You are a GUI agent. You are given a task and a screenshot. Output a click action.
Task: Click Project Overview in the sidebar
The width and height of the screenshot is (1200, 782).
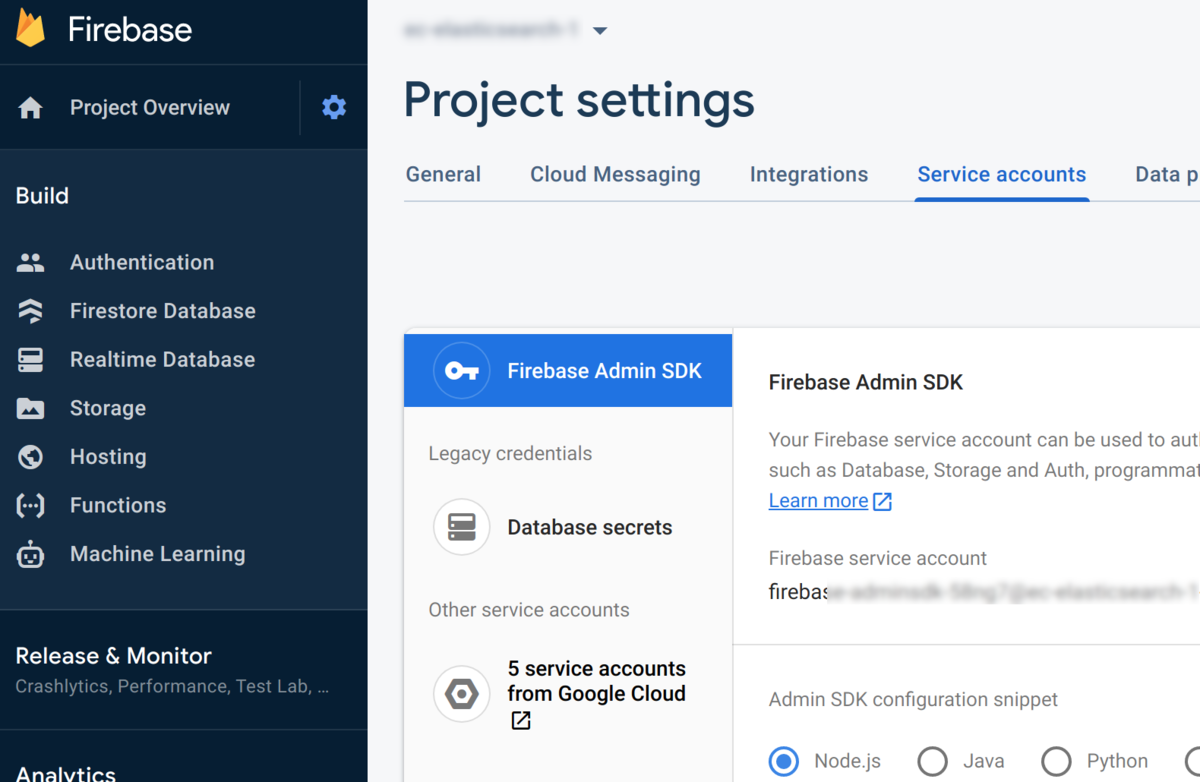click(x=147, y=107)
